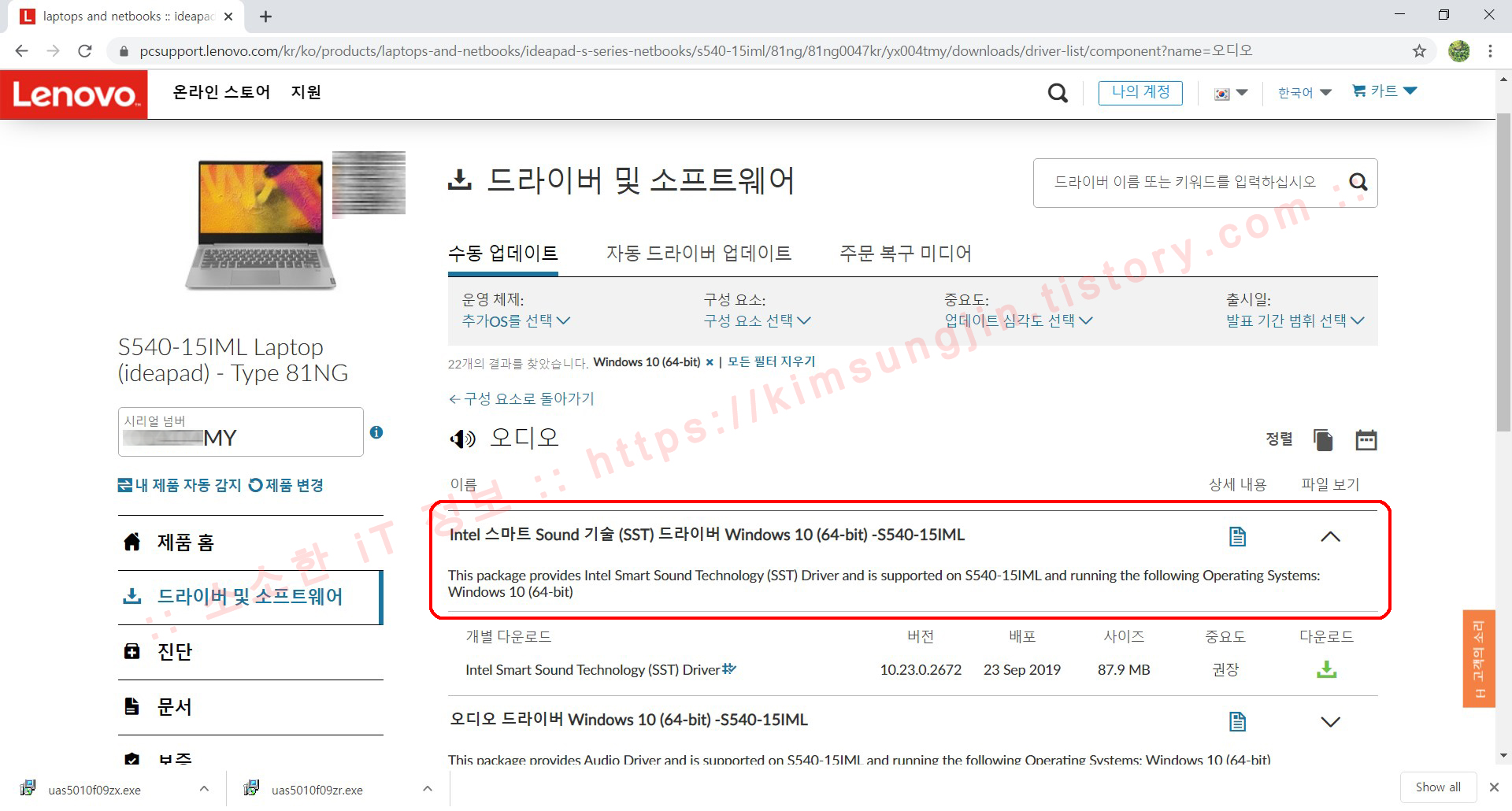Click 오디오 드라이버 Windows 10 title
The image size is (1512, 811).
[628, 720]
